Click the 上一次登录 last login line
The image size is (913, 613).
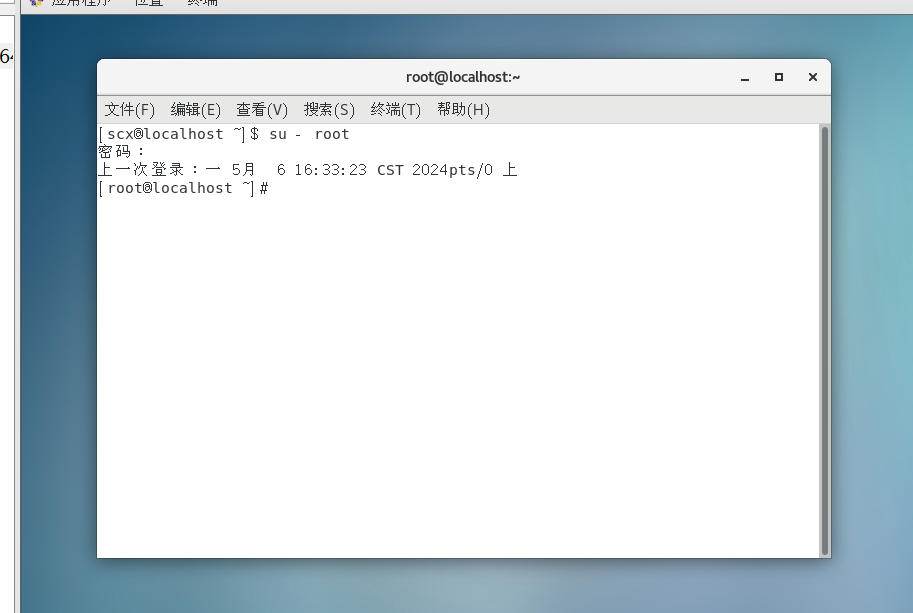307,170
